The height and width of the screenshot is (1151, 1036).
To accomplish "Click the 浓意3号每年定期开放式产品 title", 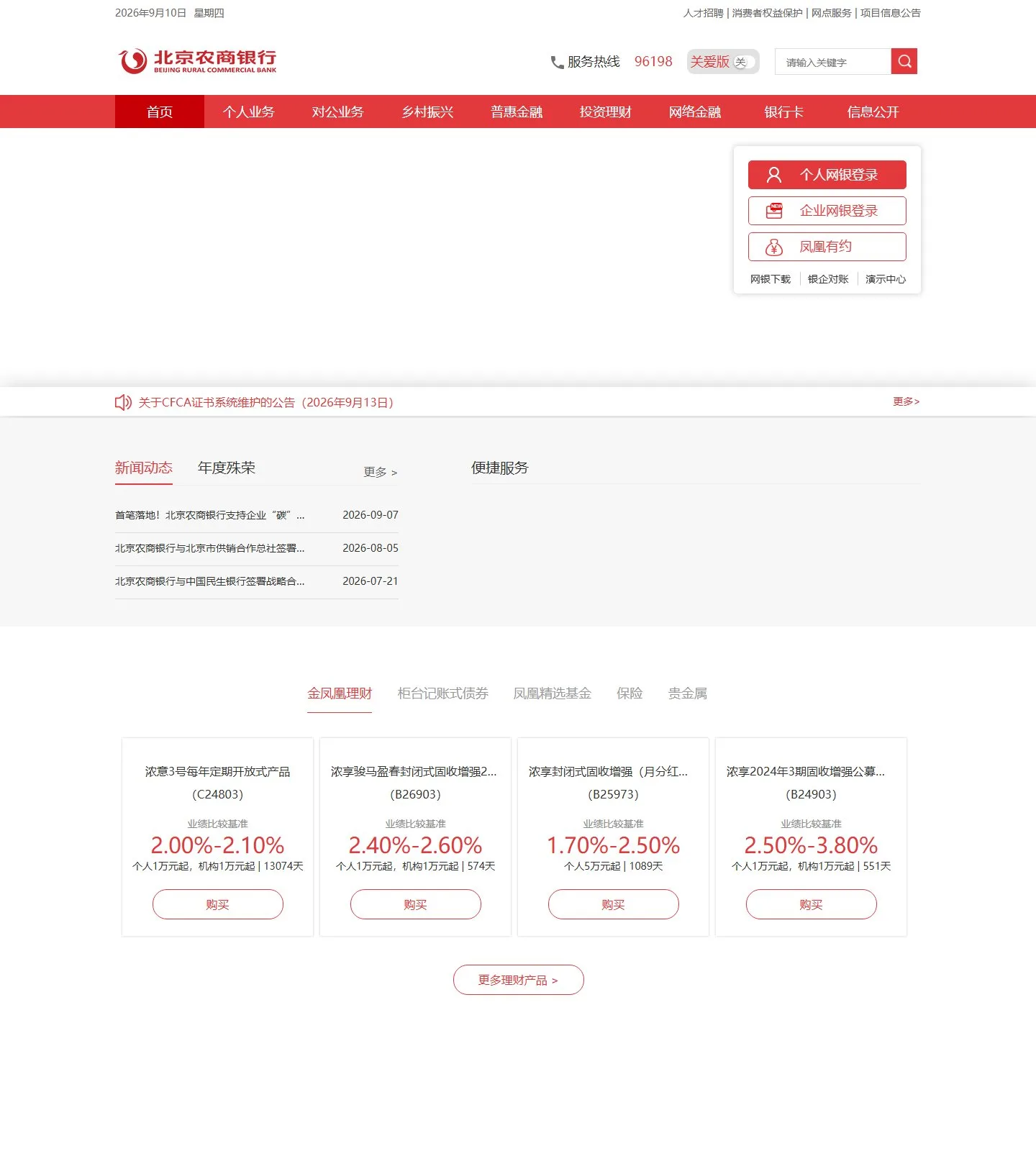I will pos(218,771).
